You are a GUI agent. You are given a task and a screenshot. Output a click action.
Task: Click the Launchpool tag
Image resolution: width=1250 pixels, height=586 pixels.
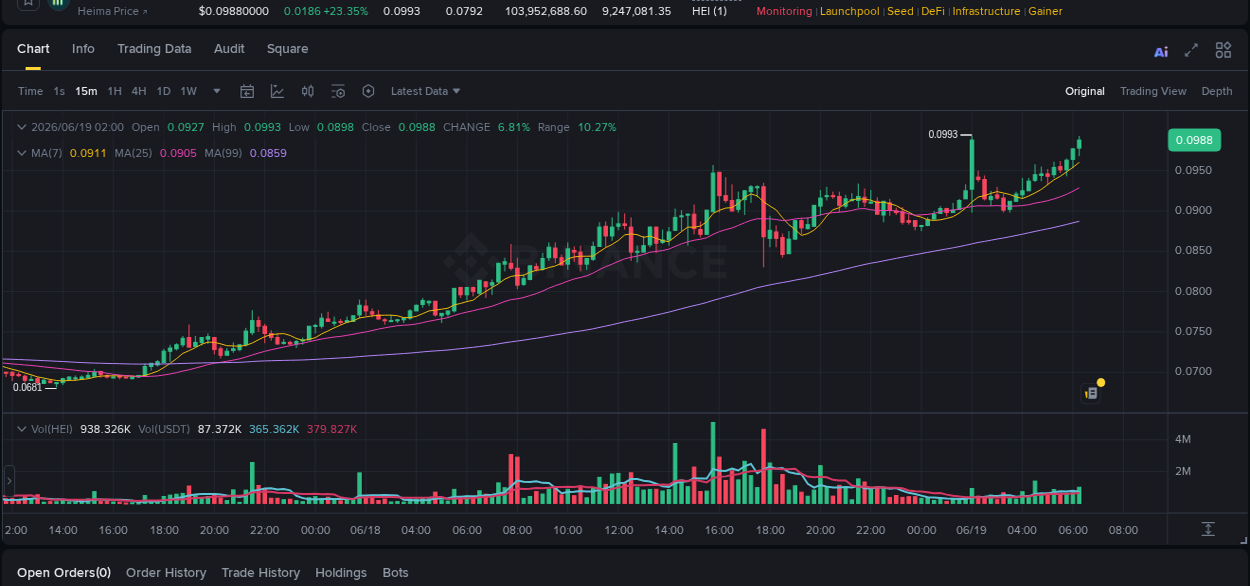[850, 12]
